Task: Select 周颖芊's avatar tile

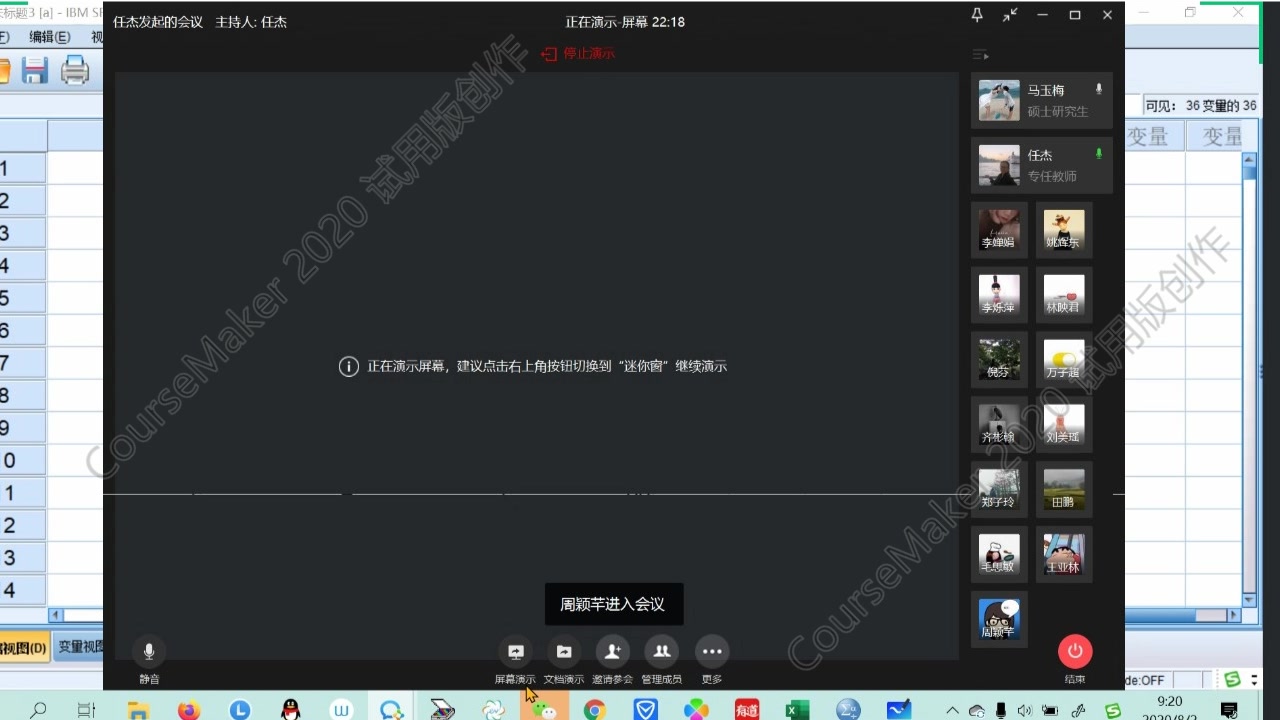Action: tap(999, 620)
